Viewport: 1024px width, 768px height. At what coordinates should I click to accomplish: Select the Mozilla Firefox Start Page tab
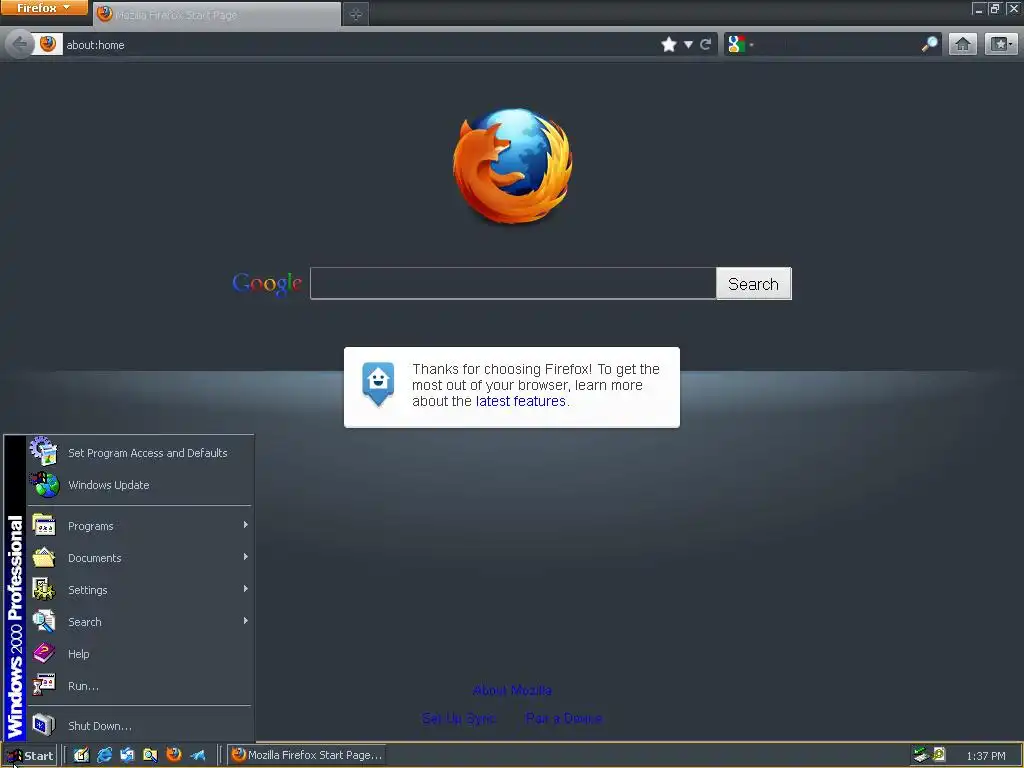point(217,14)
